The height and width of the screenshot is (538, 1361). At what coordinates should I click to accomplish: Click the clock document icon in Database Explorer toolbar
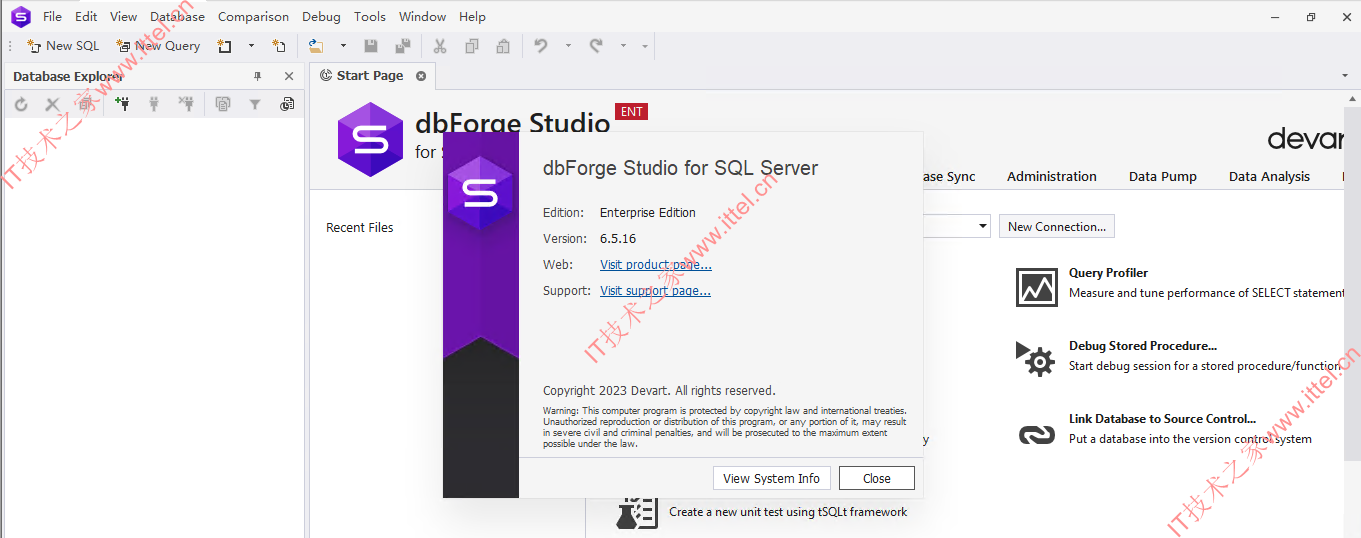click(x=287, y=104)
